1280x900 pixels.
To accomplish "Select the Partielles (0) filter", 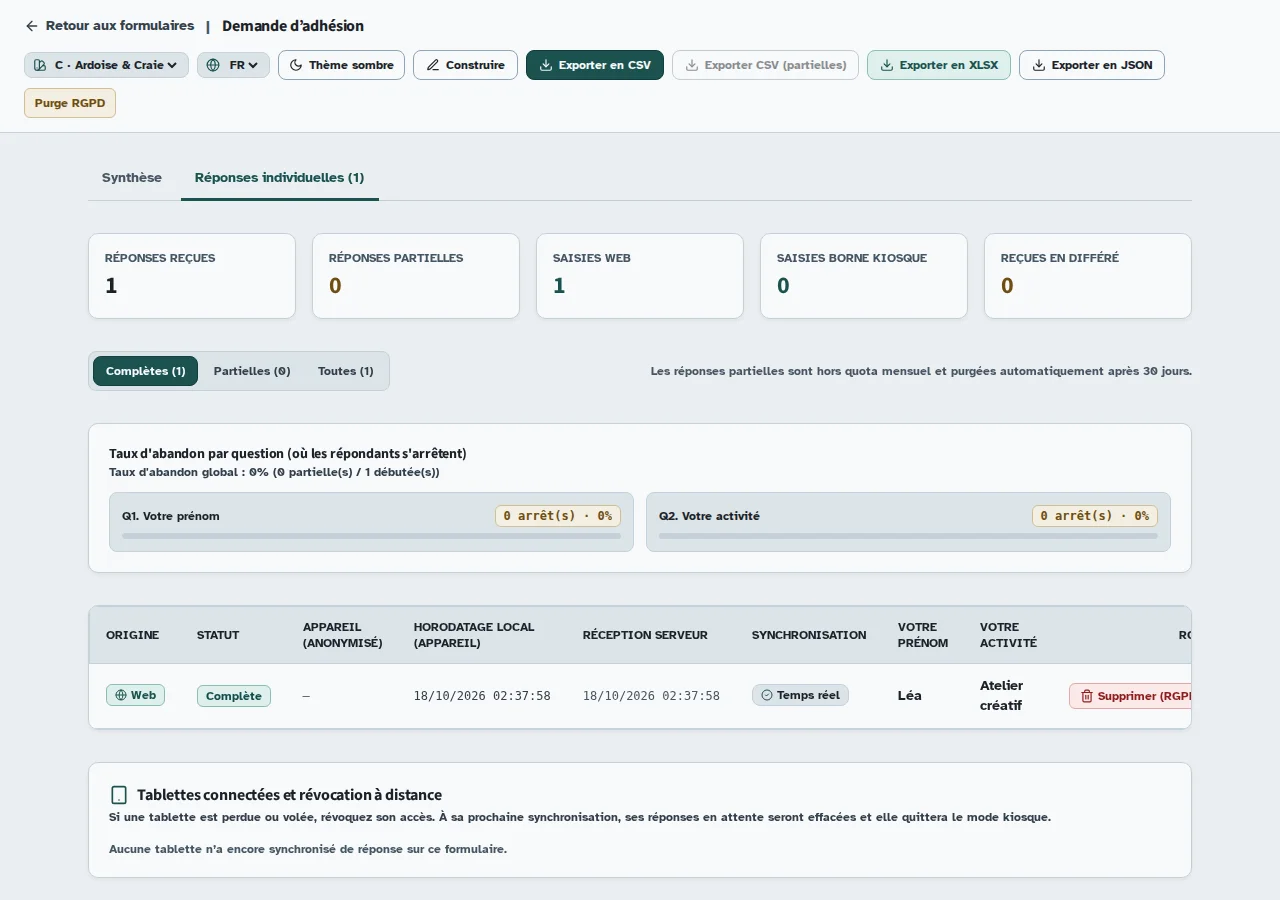I will tap(252, 371).
